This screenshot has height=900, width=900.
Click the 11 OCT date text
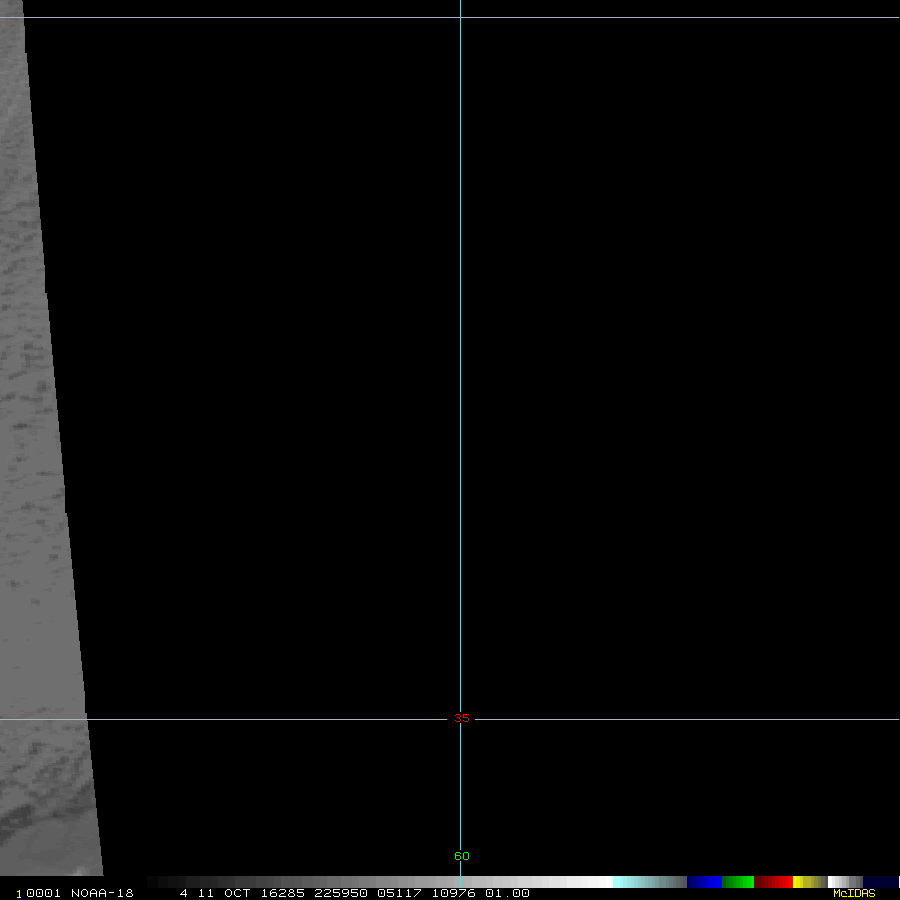click(224, 893)
